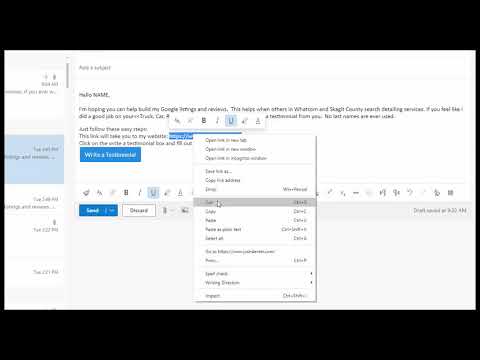Pick font color in floating mini toolbar
This screenshot has height=360, width=480.
[x=258, y=121]
